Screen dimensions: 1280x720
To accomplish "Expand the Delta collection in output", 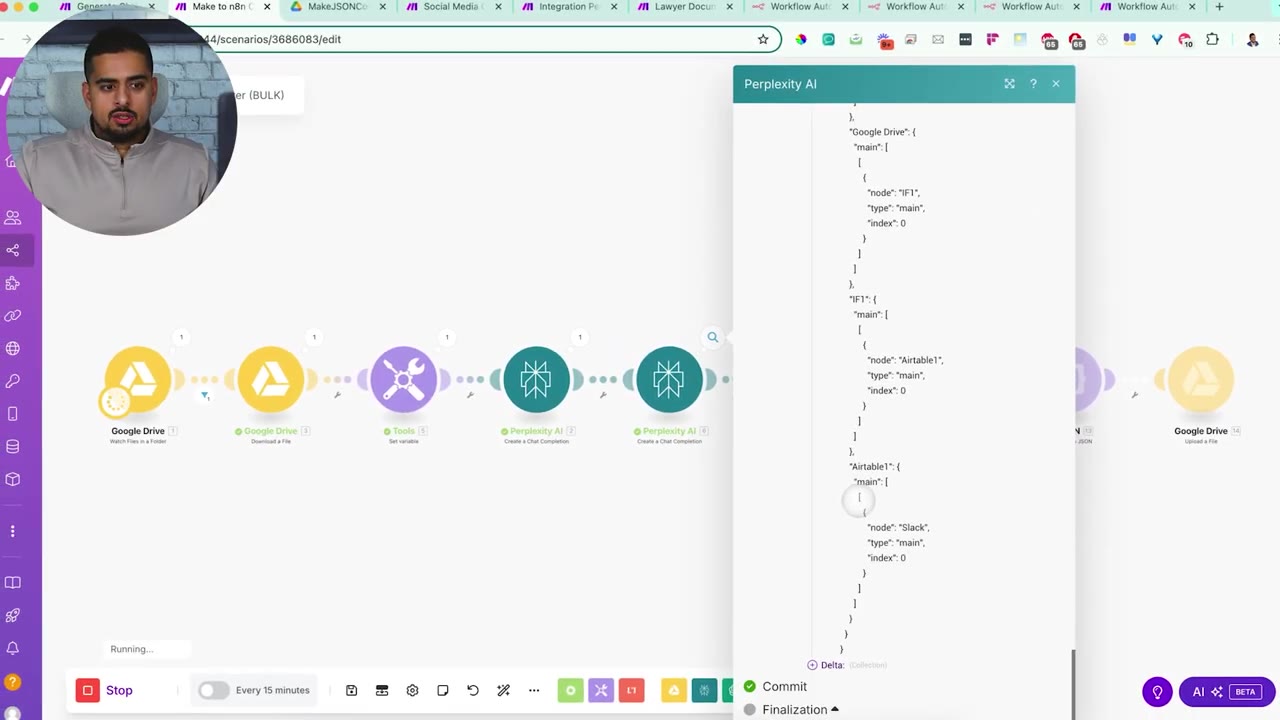I will [x=812, y=665].
